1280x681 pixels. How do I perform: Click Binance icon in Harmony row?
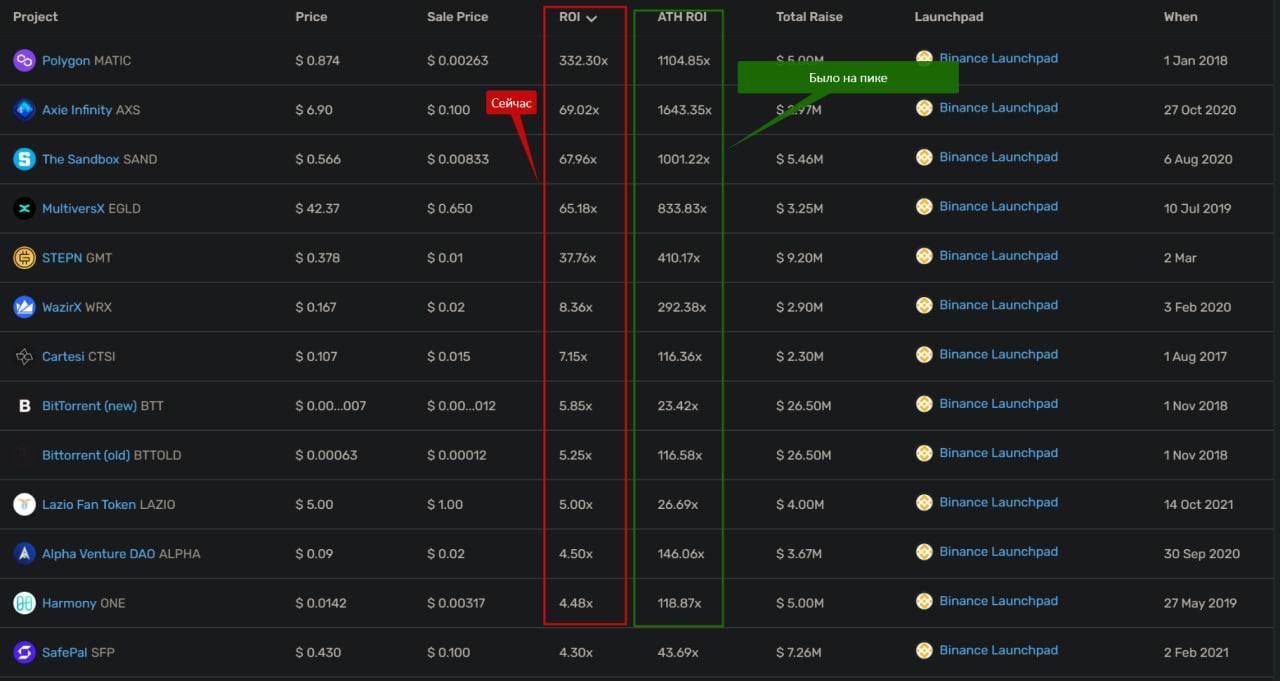924,601
